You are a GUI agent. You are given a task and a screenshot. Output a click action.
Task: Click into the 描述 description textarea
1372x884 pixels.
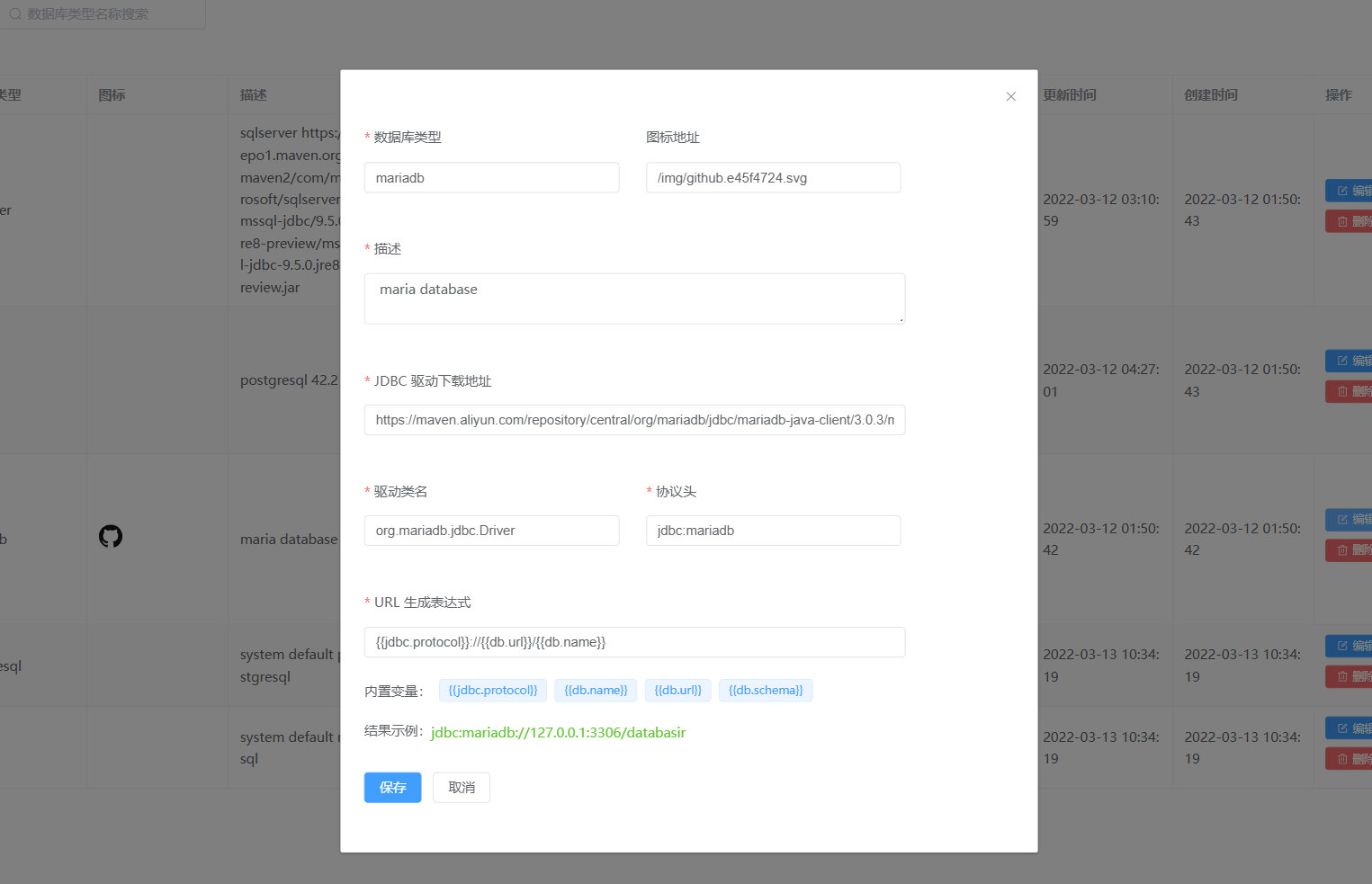634,299
